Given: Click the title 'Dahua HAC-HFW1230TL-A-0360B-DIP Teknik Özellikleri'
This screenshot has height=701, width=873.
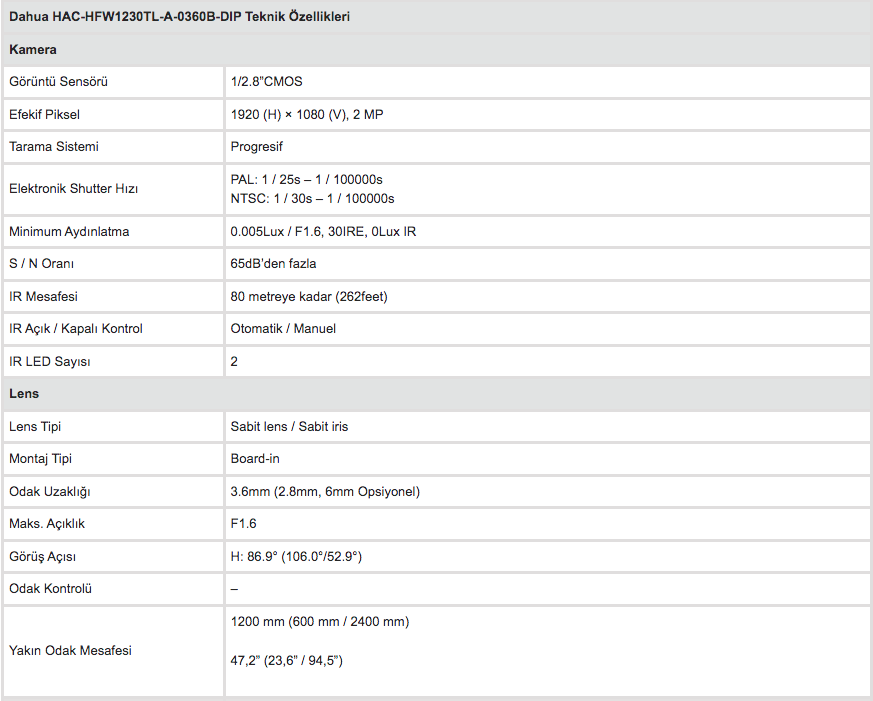Looking at the screenshot, I should coord(179,17).
